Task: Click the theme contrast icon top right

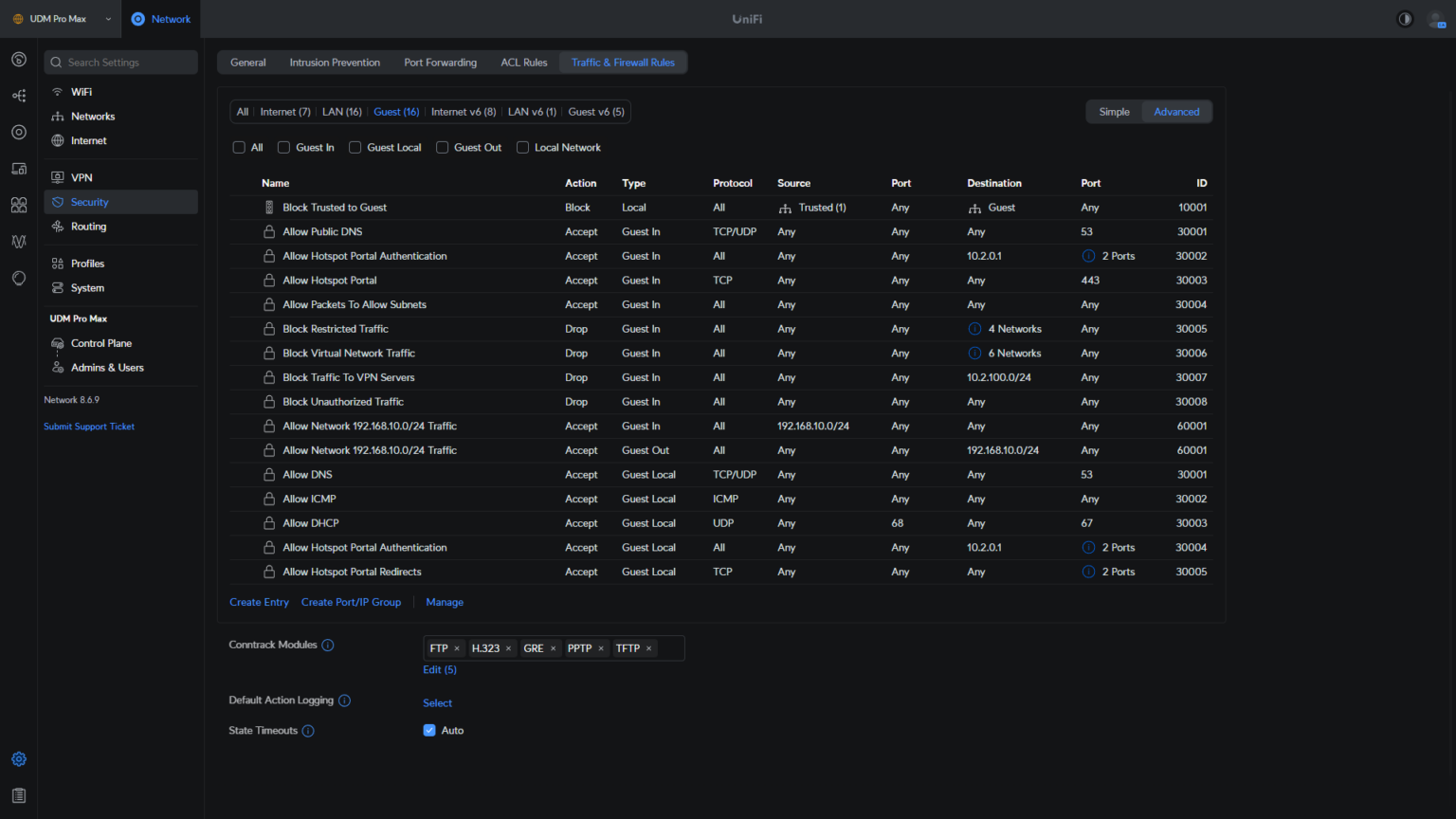Action: (x=1404, y=18)
